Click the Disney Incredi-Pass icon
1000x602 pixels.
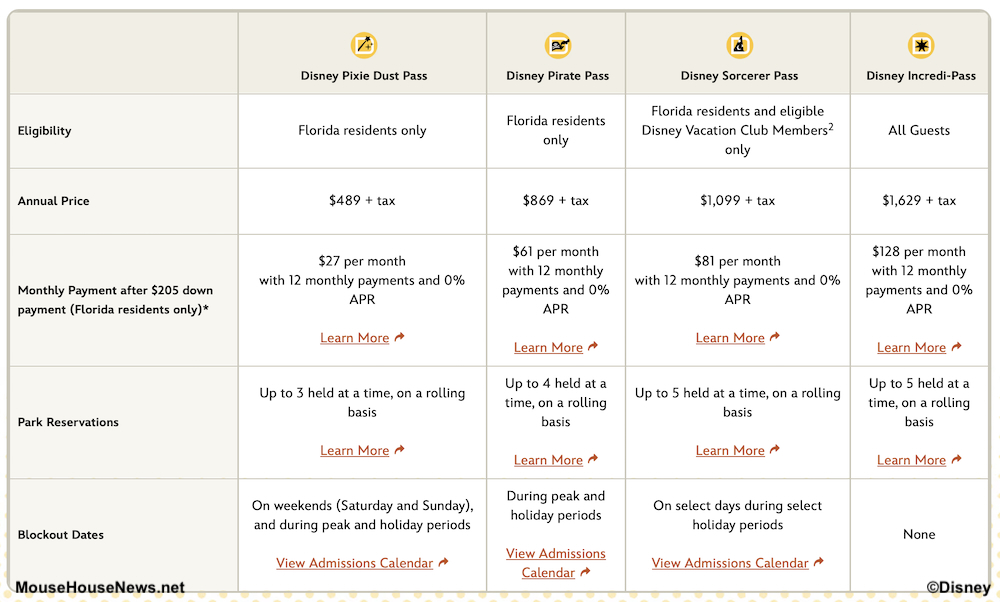(x=920, y=45)
